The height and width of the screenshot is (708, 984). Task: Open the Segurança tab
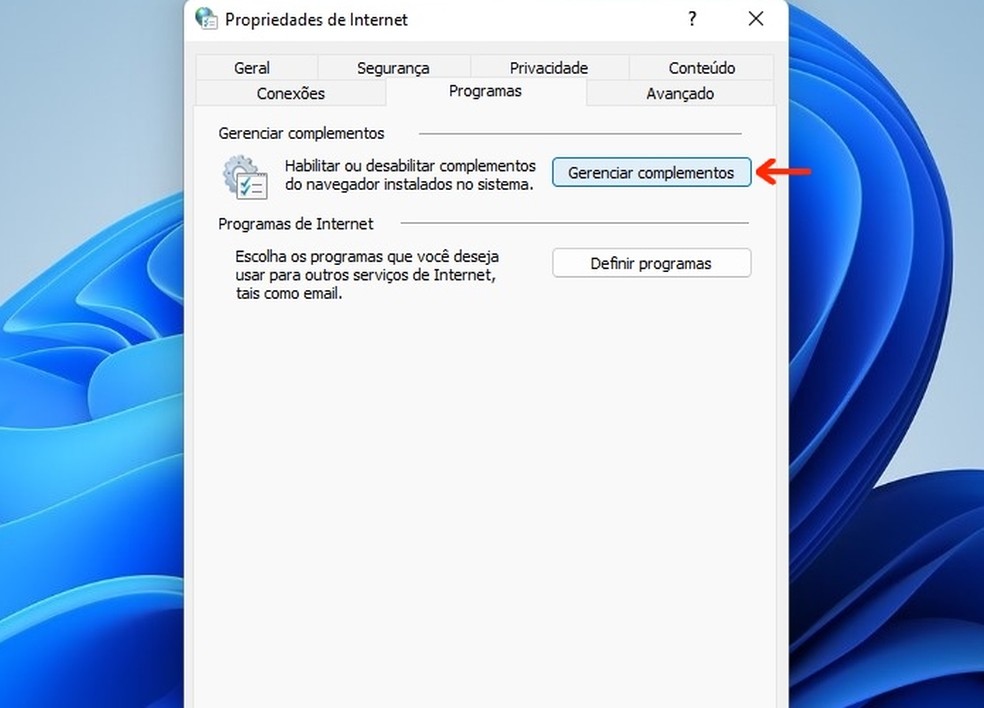[x=393, y=68]
